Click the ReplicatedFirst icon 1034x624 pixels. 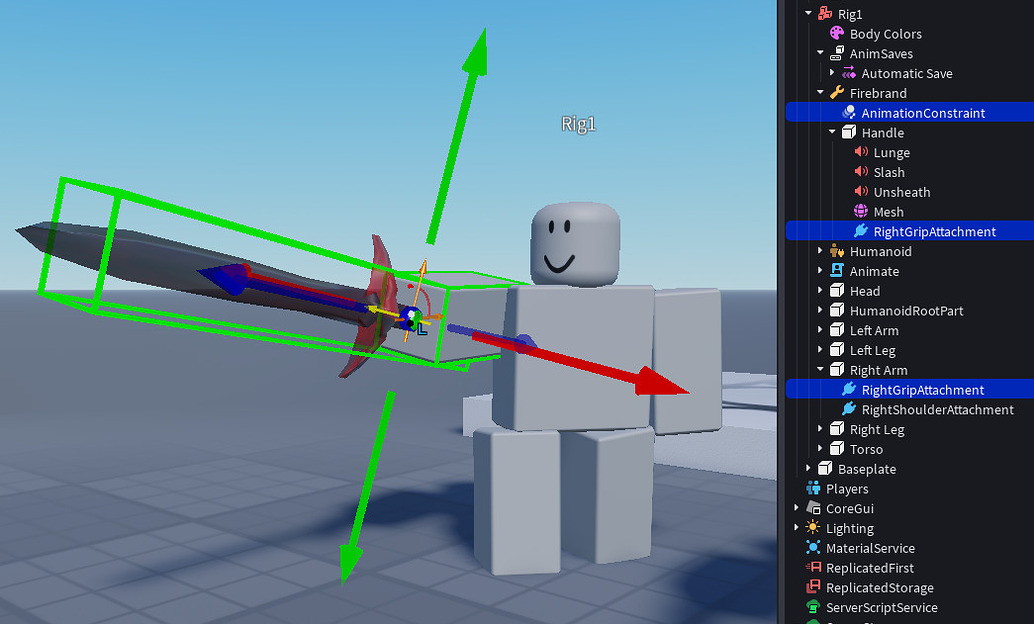coord(812,567)
